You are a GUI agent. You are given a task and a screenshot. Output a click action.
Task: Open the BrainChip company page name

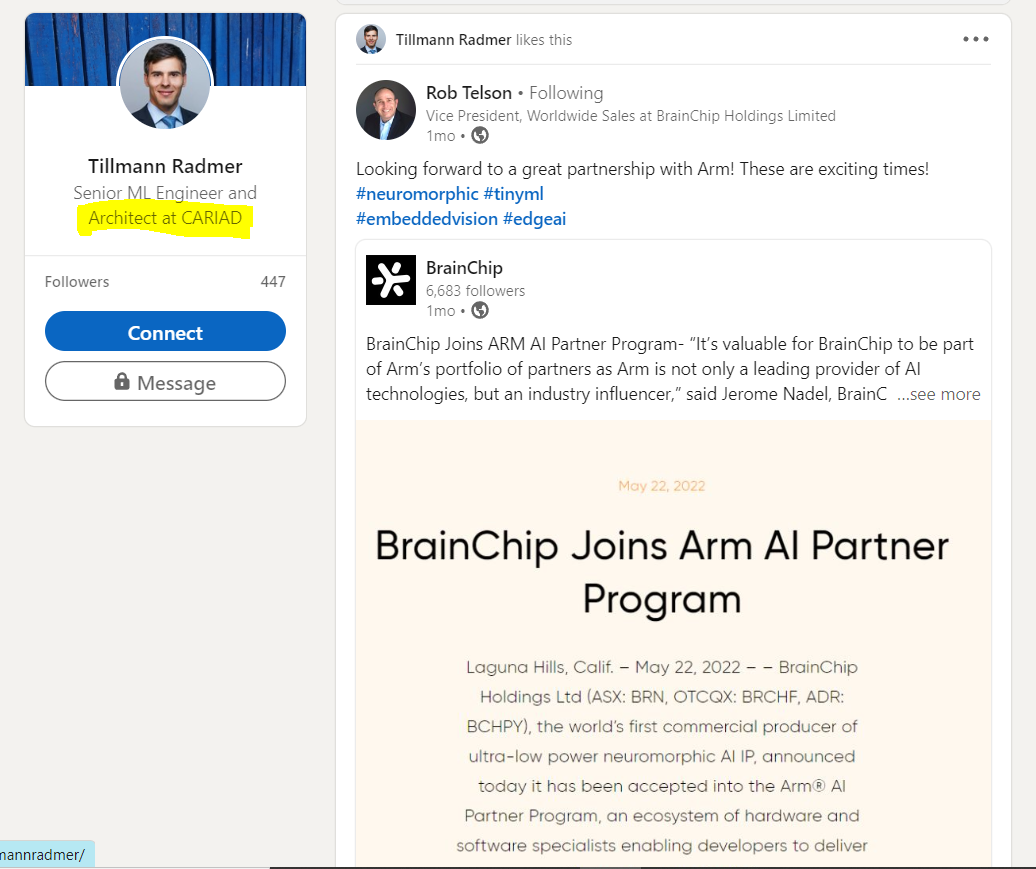[464, 268]
